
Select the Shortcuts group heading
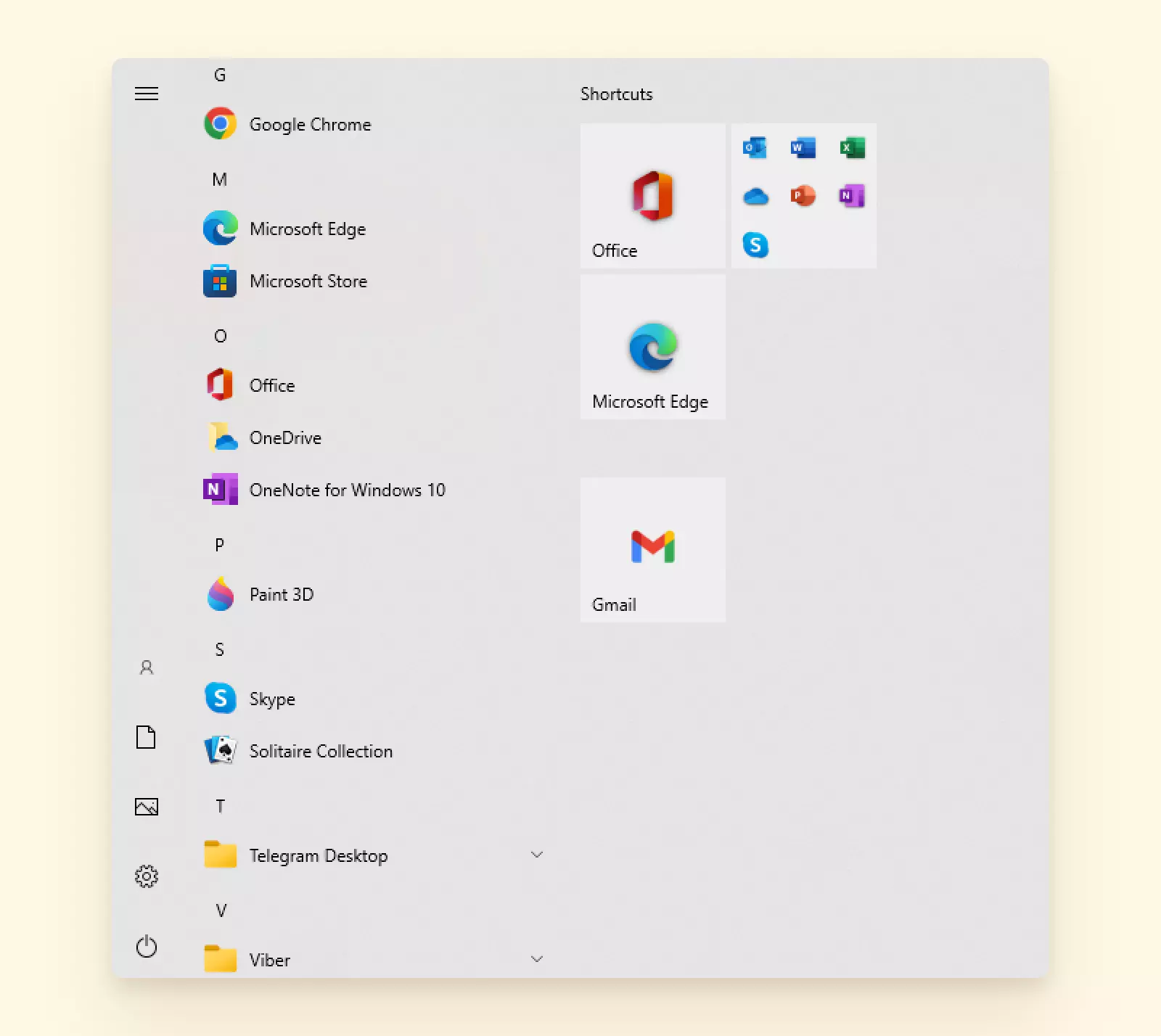click(616, 94)
